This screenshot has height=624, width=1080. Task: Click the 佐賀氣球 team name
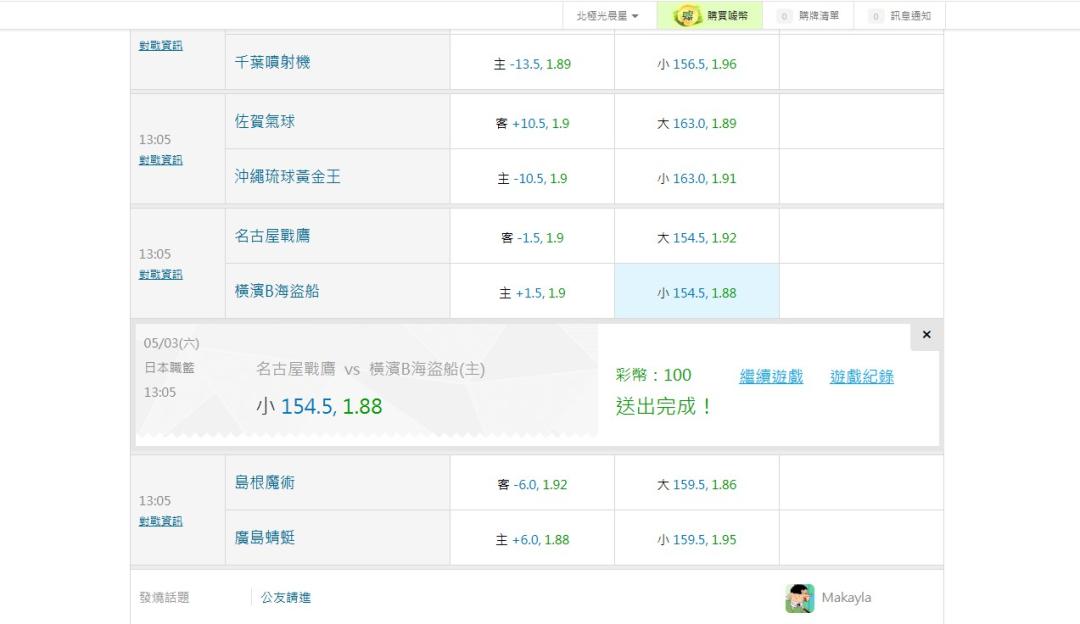coord(265,121)
